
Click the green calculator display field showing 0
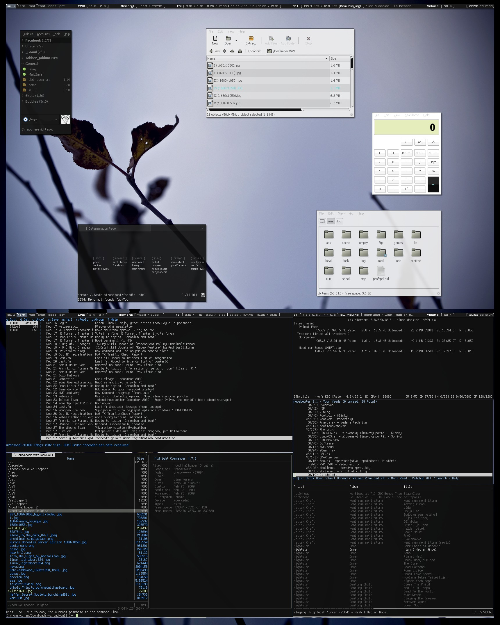click(406, 128)
